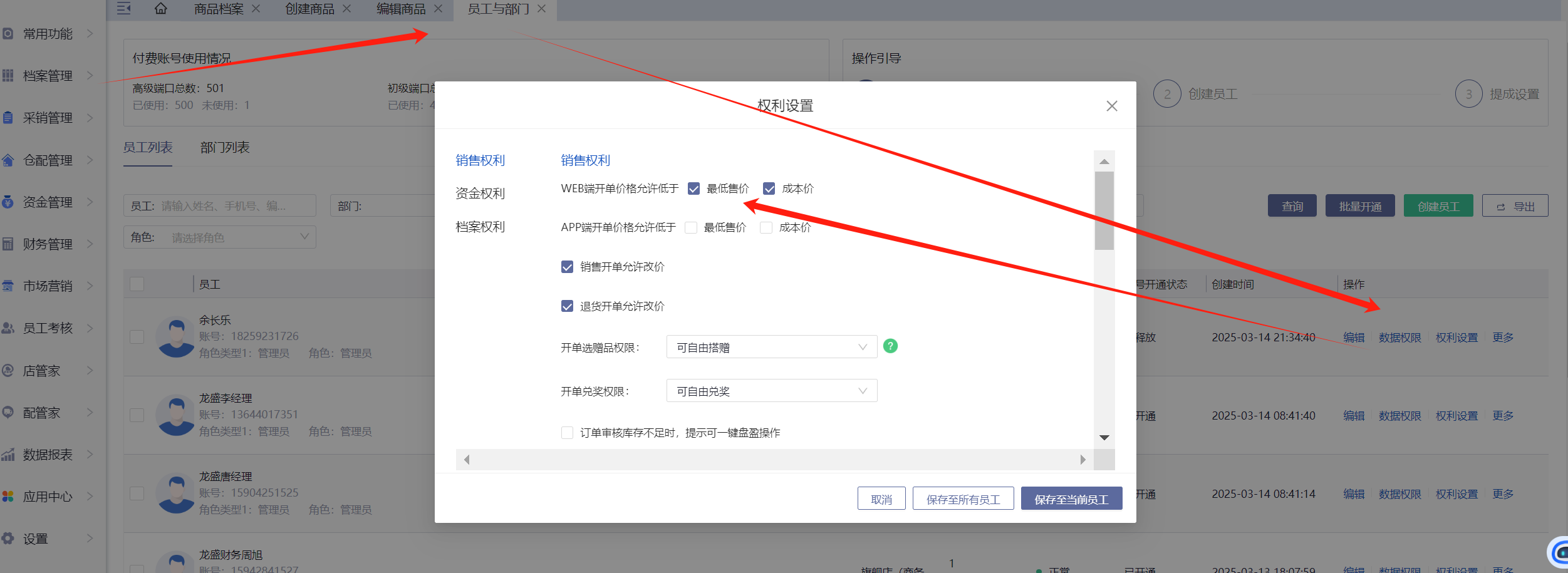
Task: Click 余长乐's employee avatar
Action: tap(176, 336)
